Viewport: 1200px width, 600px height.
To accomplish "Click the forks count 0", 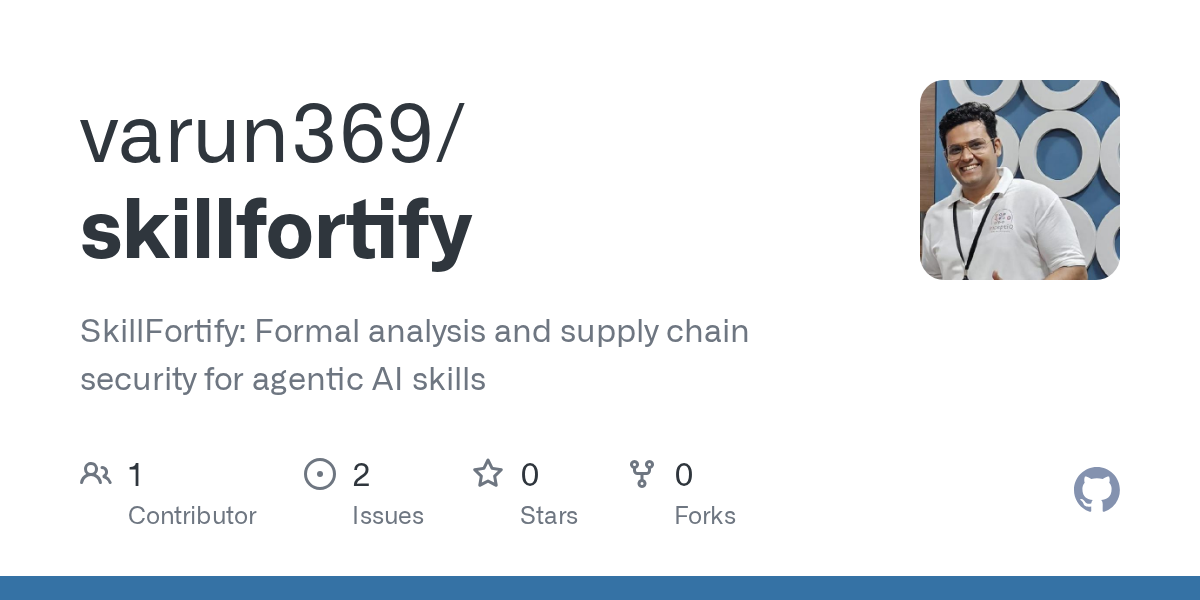I will pyautogui.click(x=684, y=475).
